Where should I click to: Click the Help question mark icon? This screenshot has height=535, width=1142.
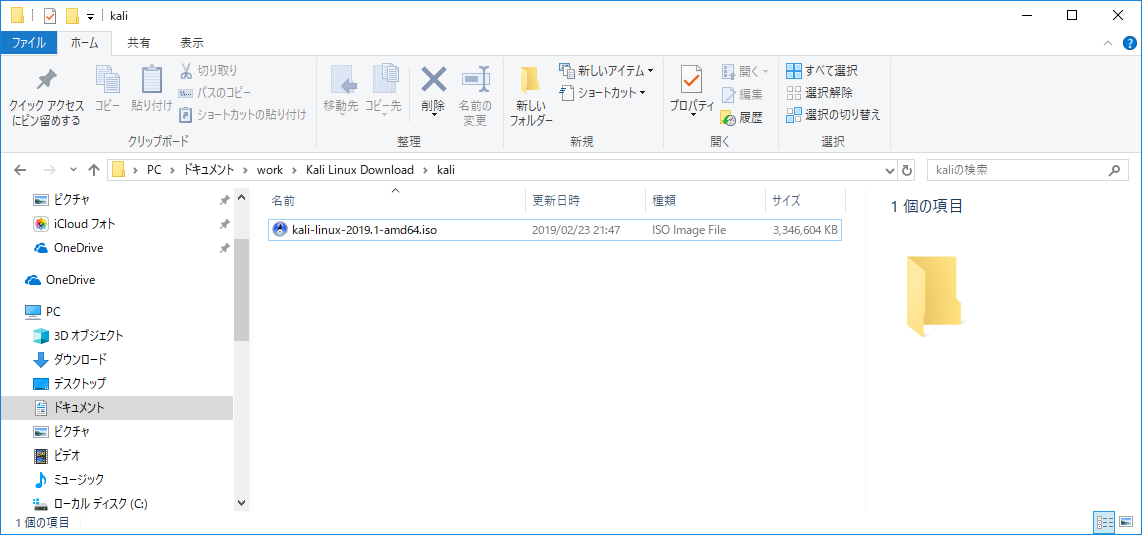(x=1130, y=43)
